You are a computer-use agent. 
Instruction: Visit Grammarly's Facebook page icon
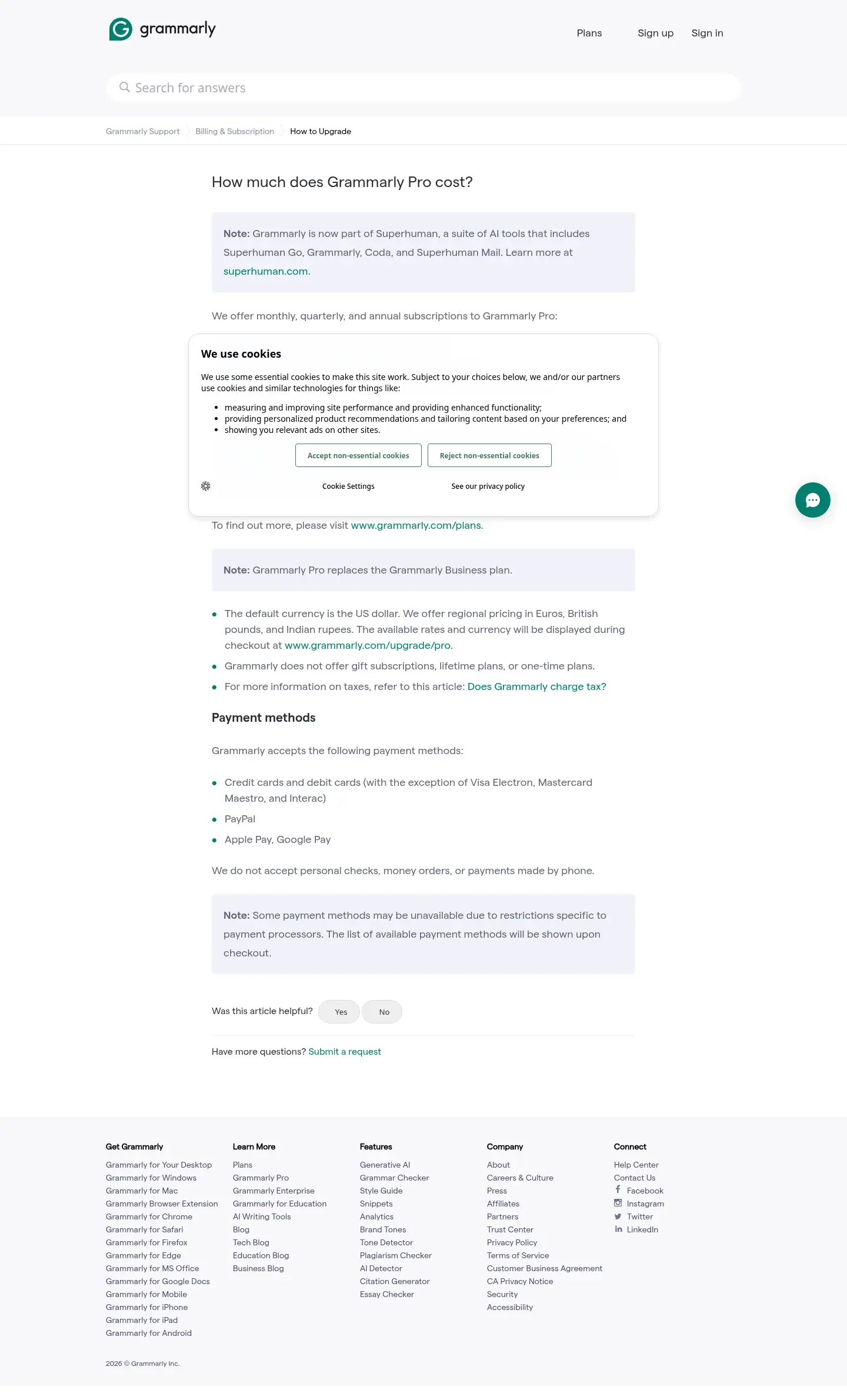[618, 1190]
